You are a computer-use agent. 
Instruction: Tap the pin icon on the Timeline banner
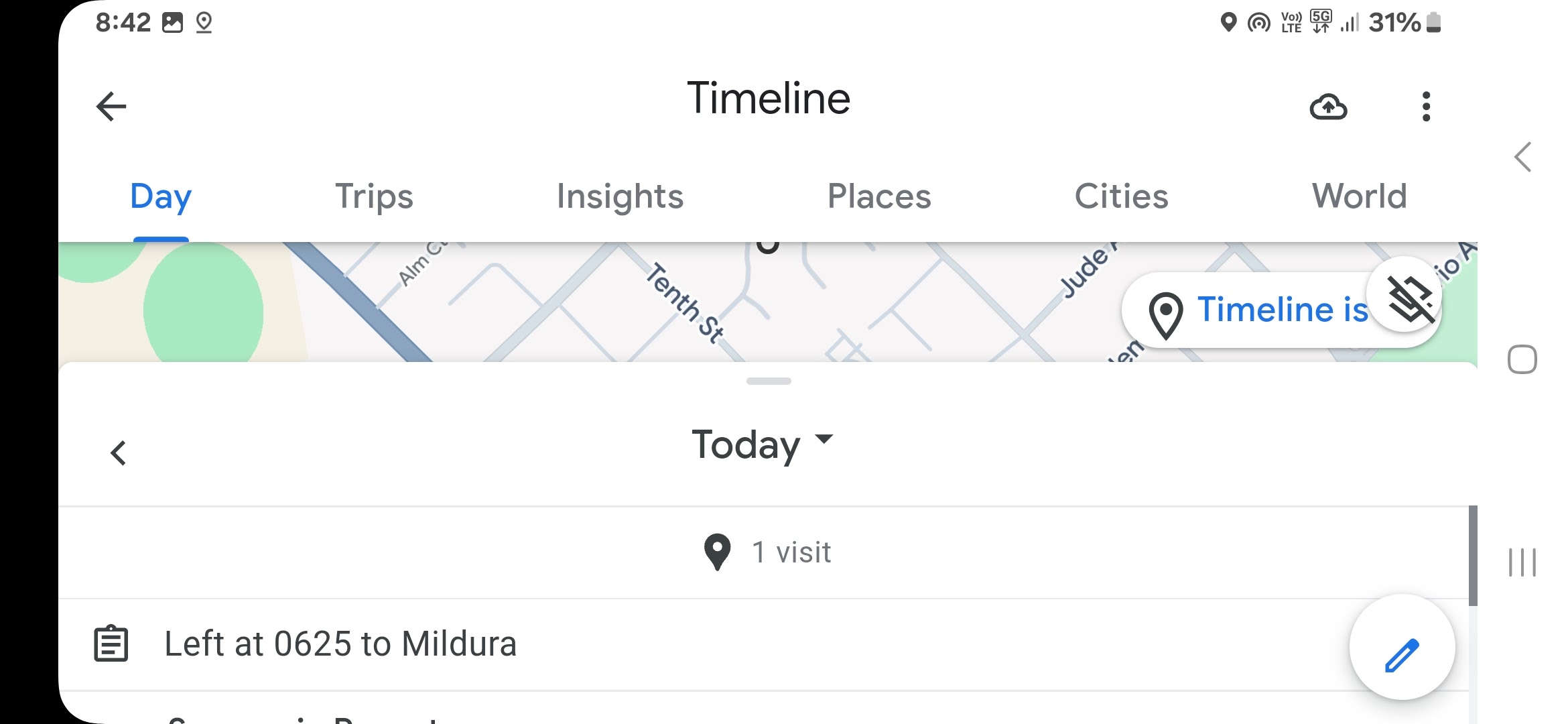tap(1165, 310)
